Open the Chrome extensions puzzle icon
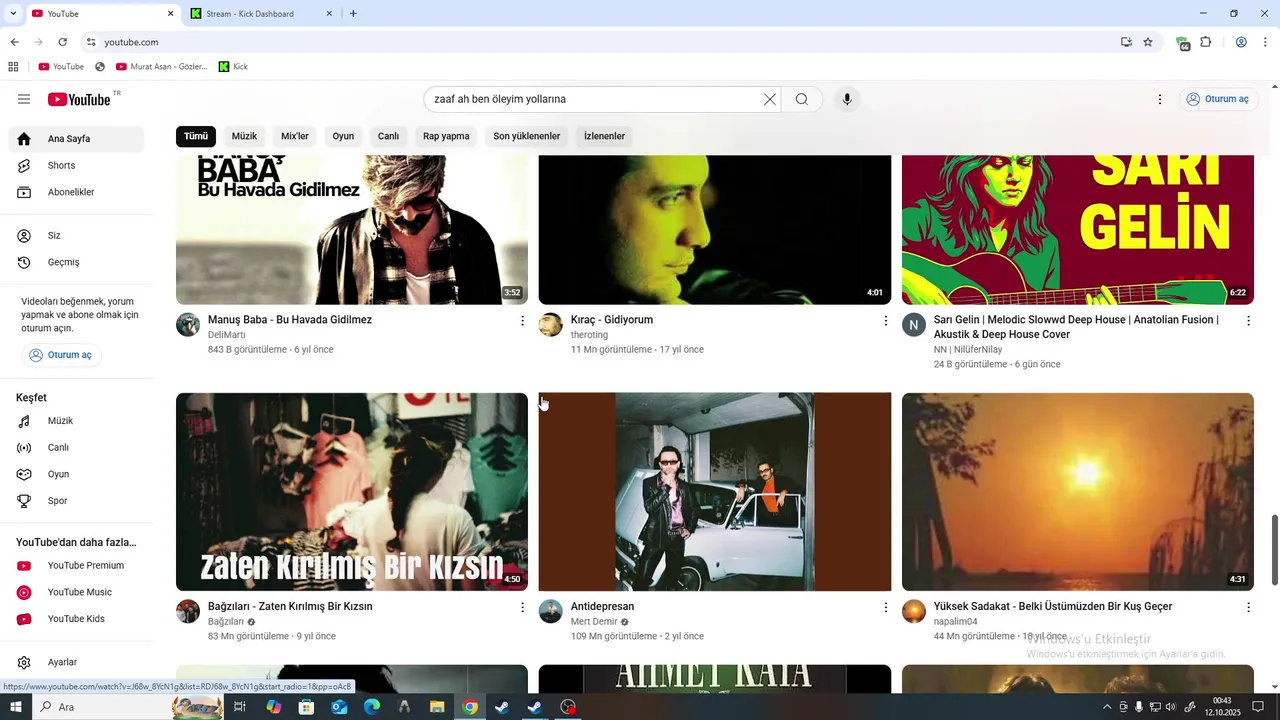 click(1206, 42)
